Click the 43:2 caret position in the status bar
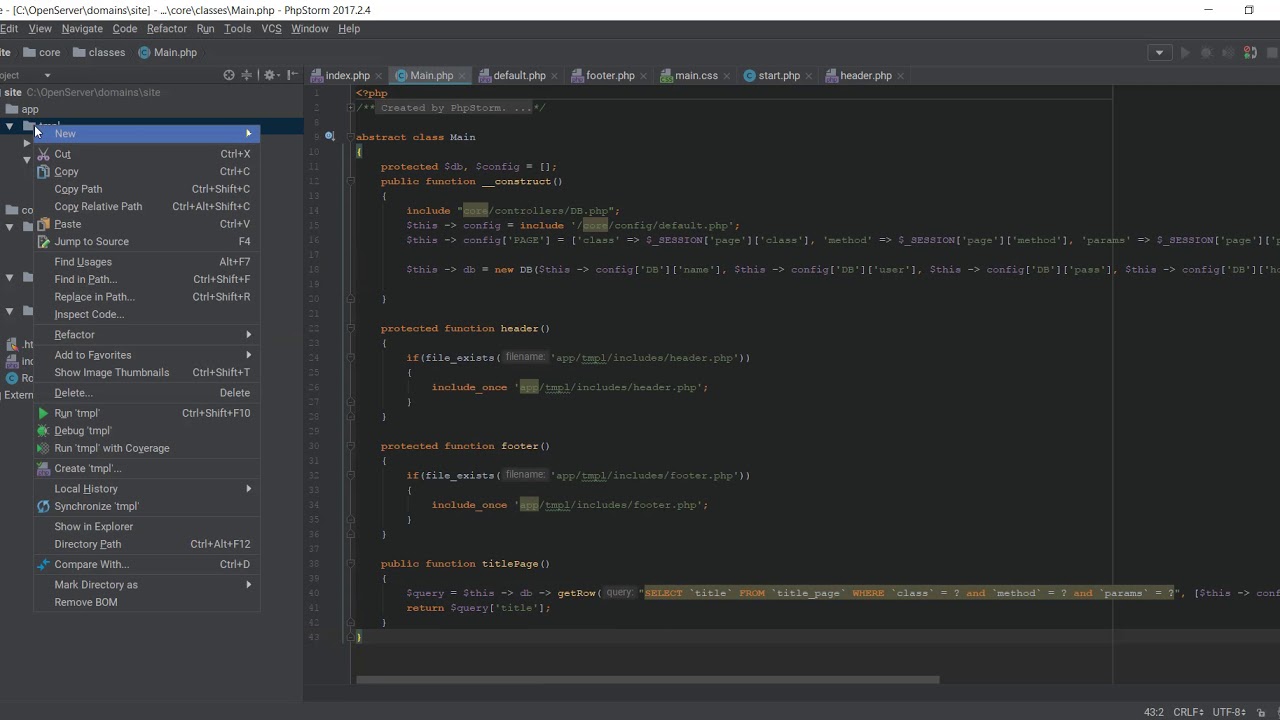 (x=1153, y=712)
